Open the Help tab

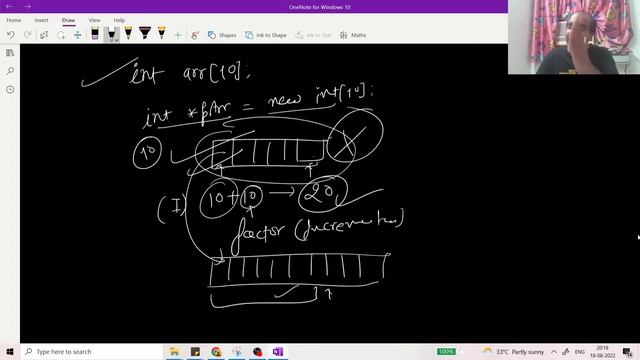[119, 20]
